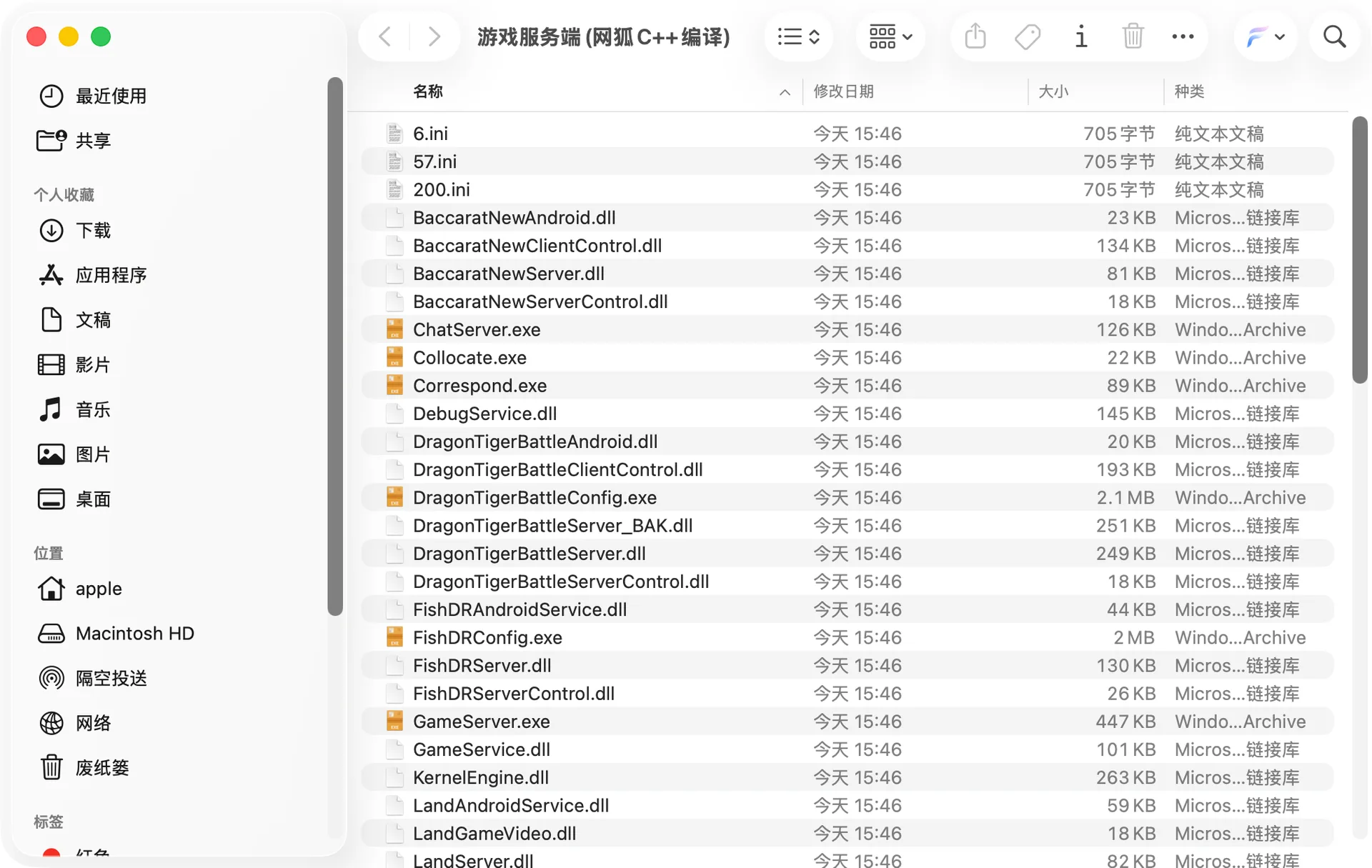Sort by 种类 column header

pos(1190,91)
